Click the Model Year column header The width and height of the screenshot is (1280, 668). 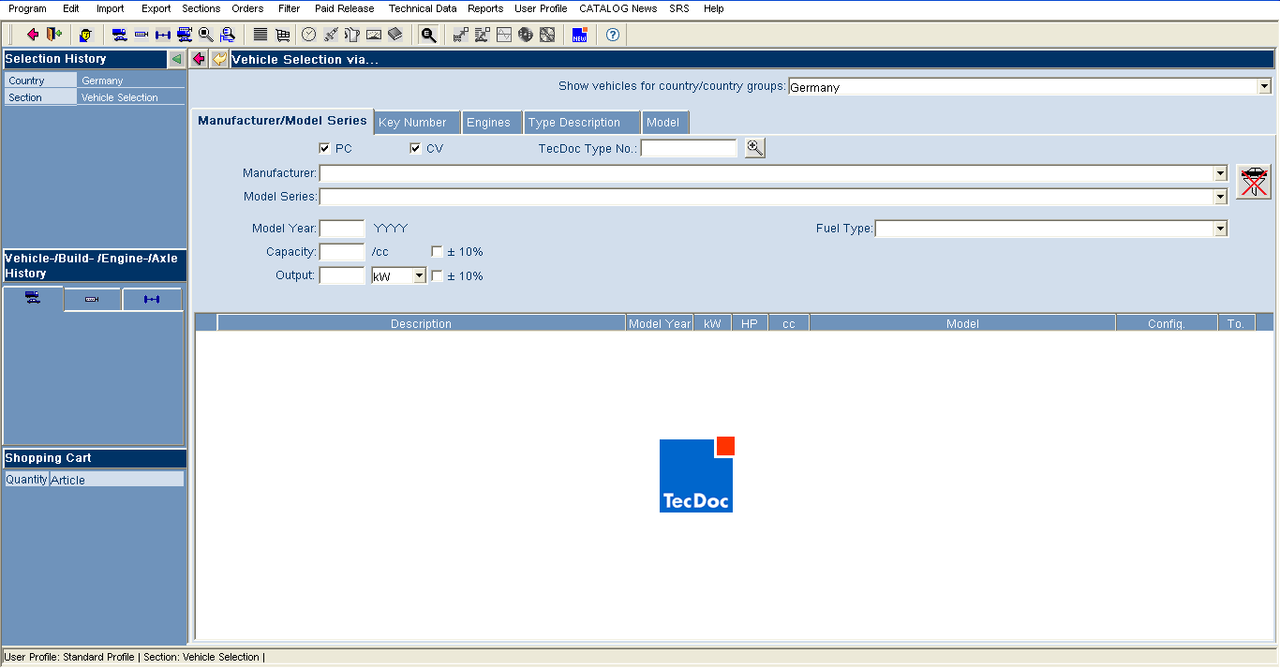[660, 323]
